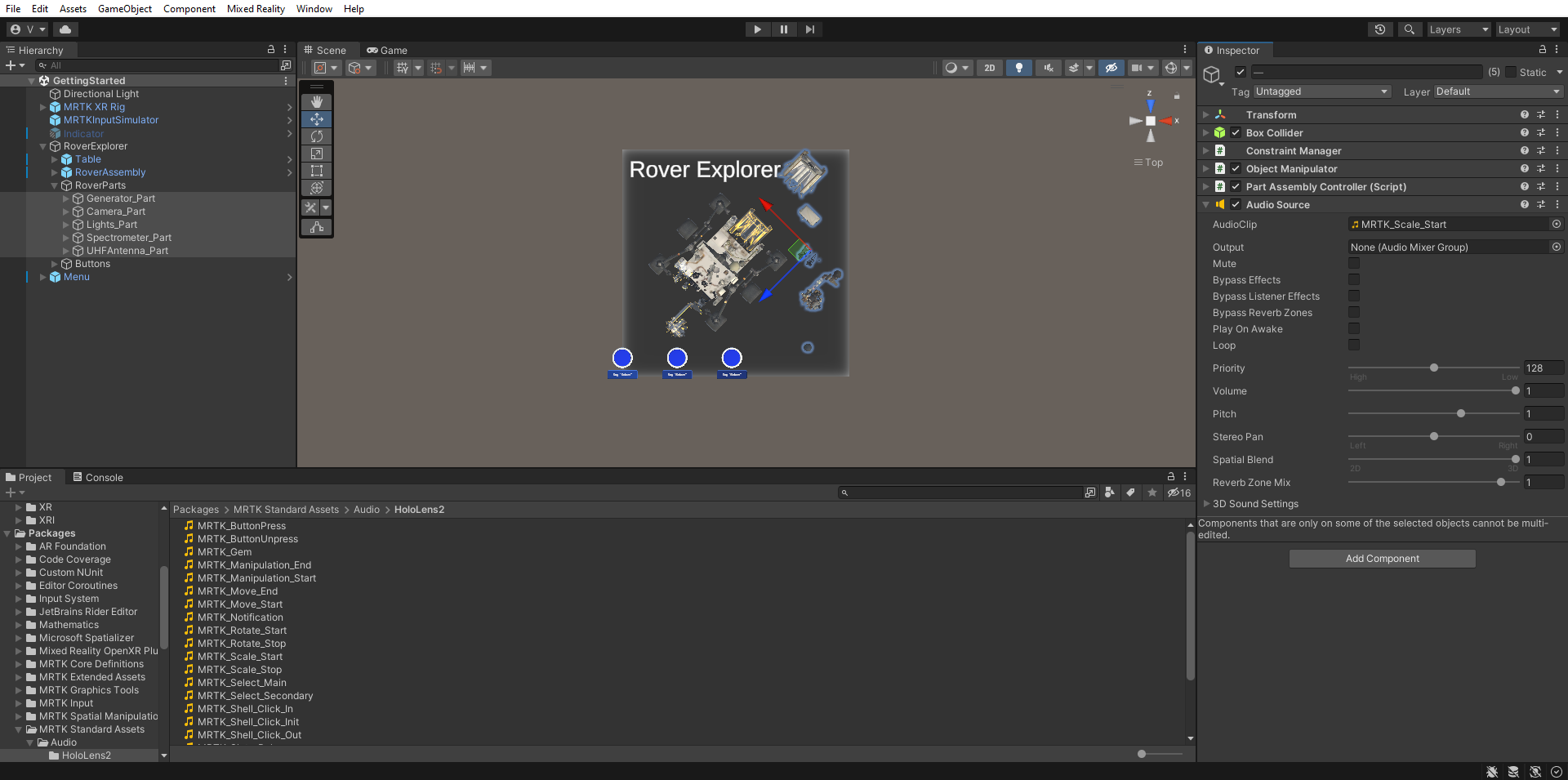Collapse the Audio Source component
The height and width of the screenshot is (780, 1568).
coord(1206,205)
